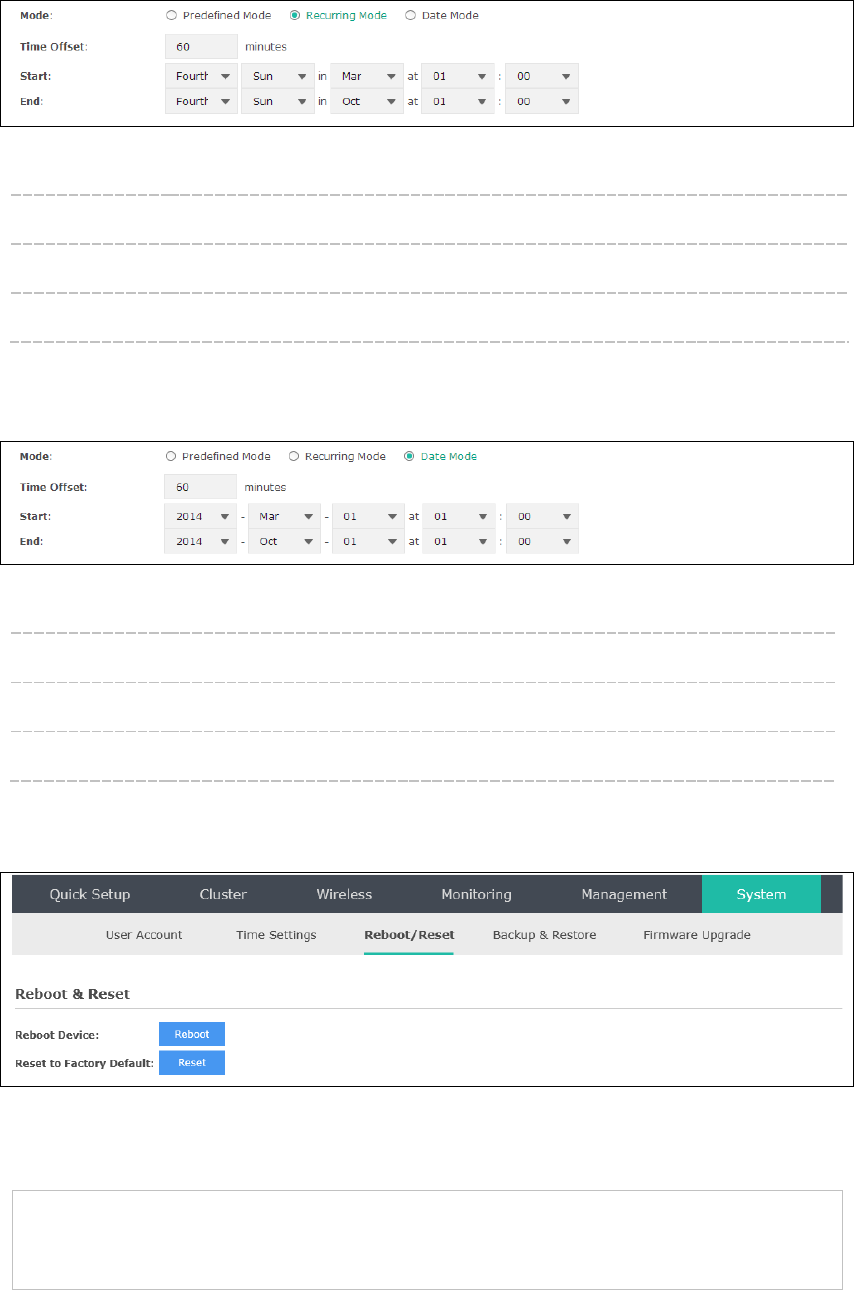Click the Reset to factory default button
This screenshot has width=854, height=1290.
tap(192, 1062)
